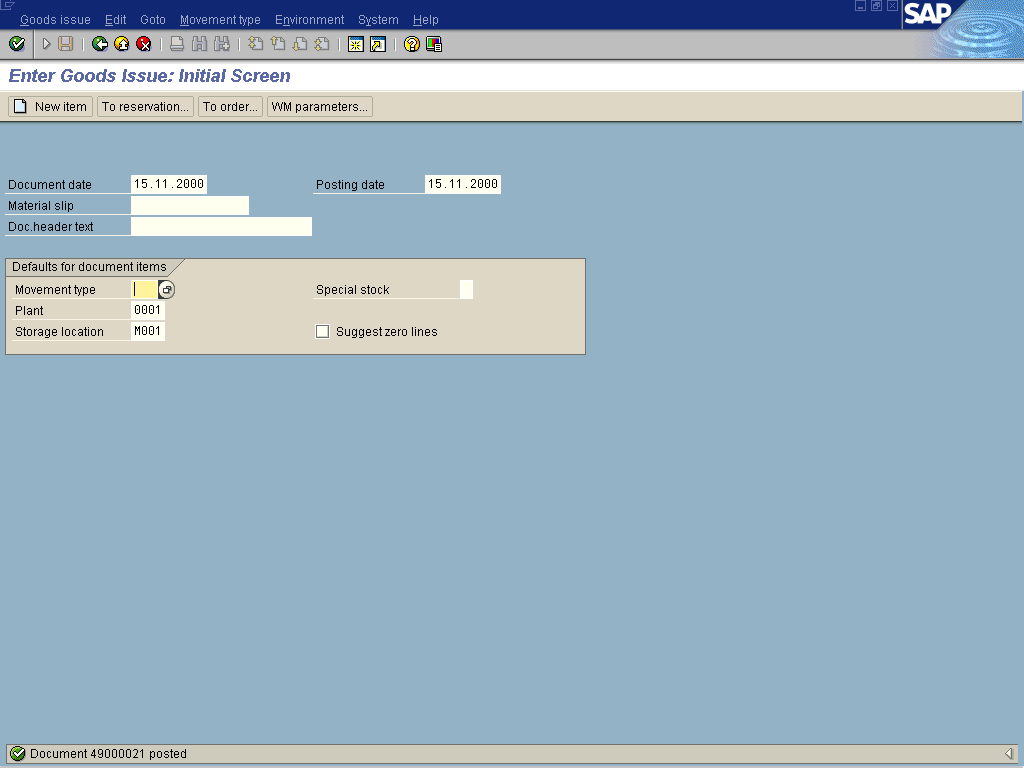Screen dimensions: 1024x768
Task: Click the yellow Exit icon
Action: 121,44
